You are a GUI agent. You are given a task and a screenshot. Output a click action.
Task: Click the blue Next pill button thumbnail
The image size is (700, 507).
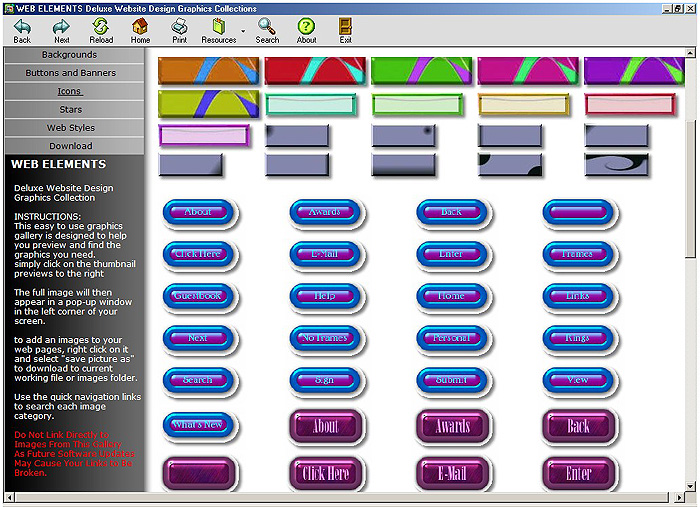198,338
